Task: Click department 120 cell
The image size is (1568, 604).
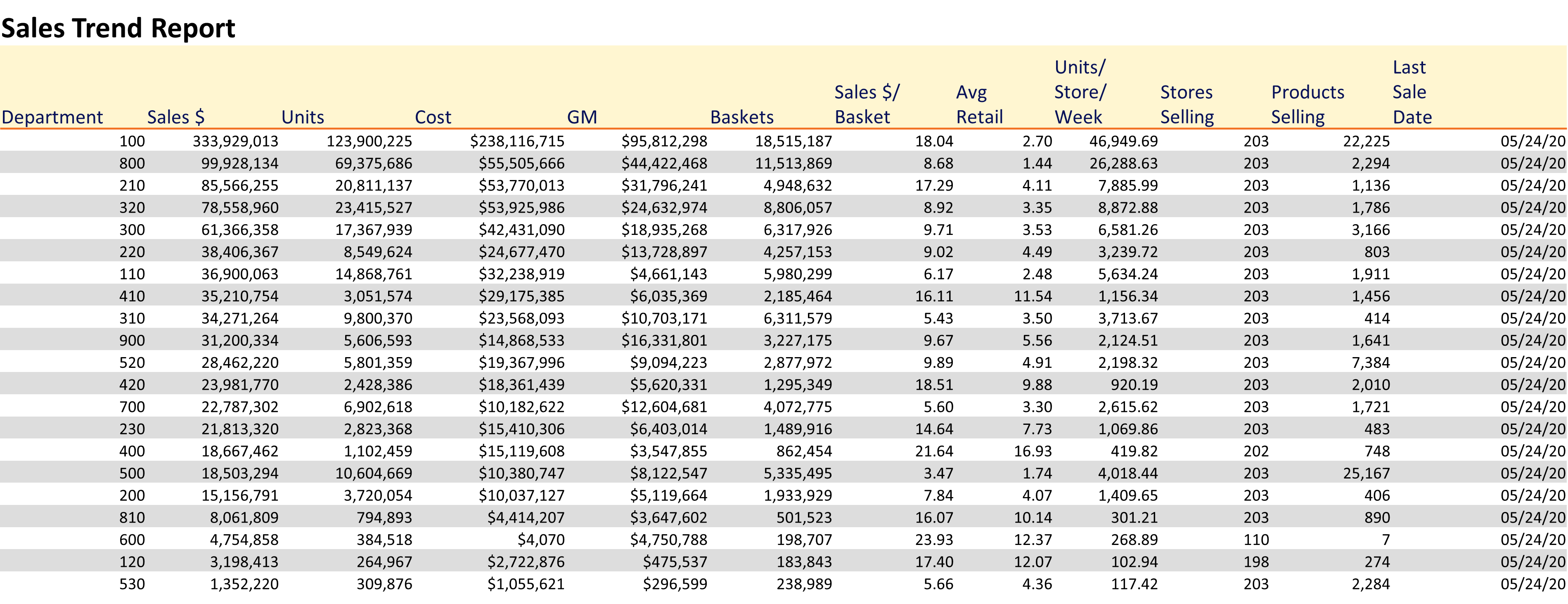Action: click(x=132, y=562)
